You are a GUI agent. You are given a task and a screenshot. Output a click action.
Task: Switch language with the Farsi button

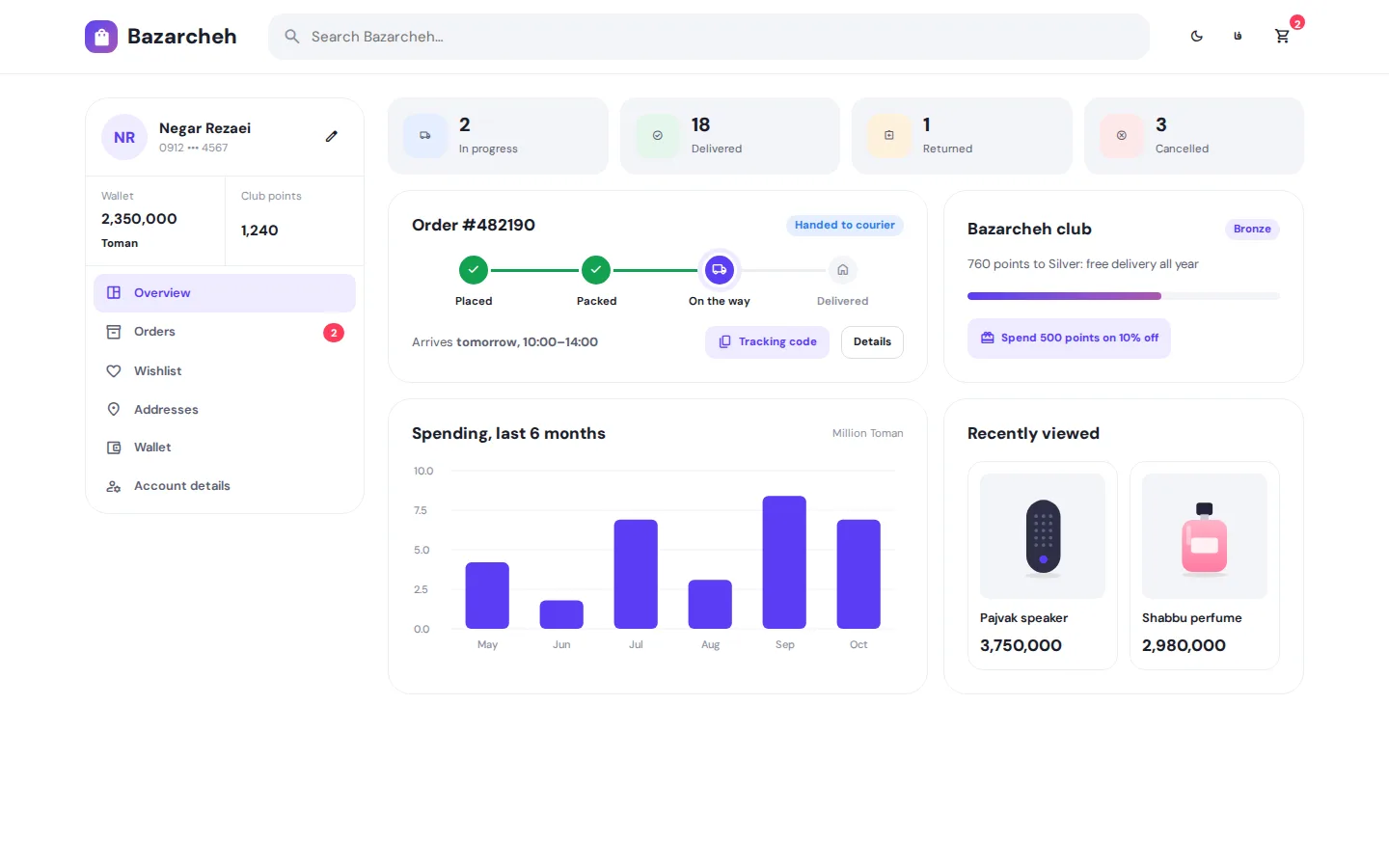click(1239, 37)
